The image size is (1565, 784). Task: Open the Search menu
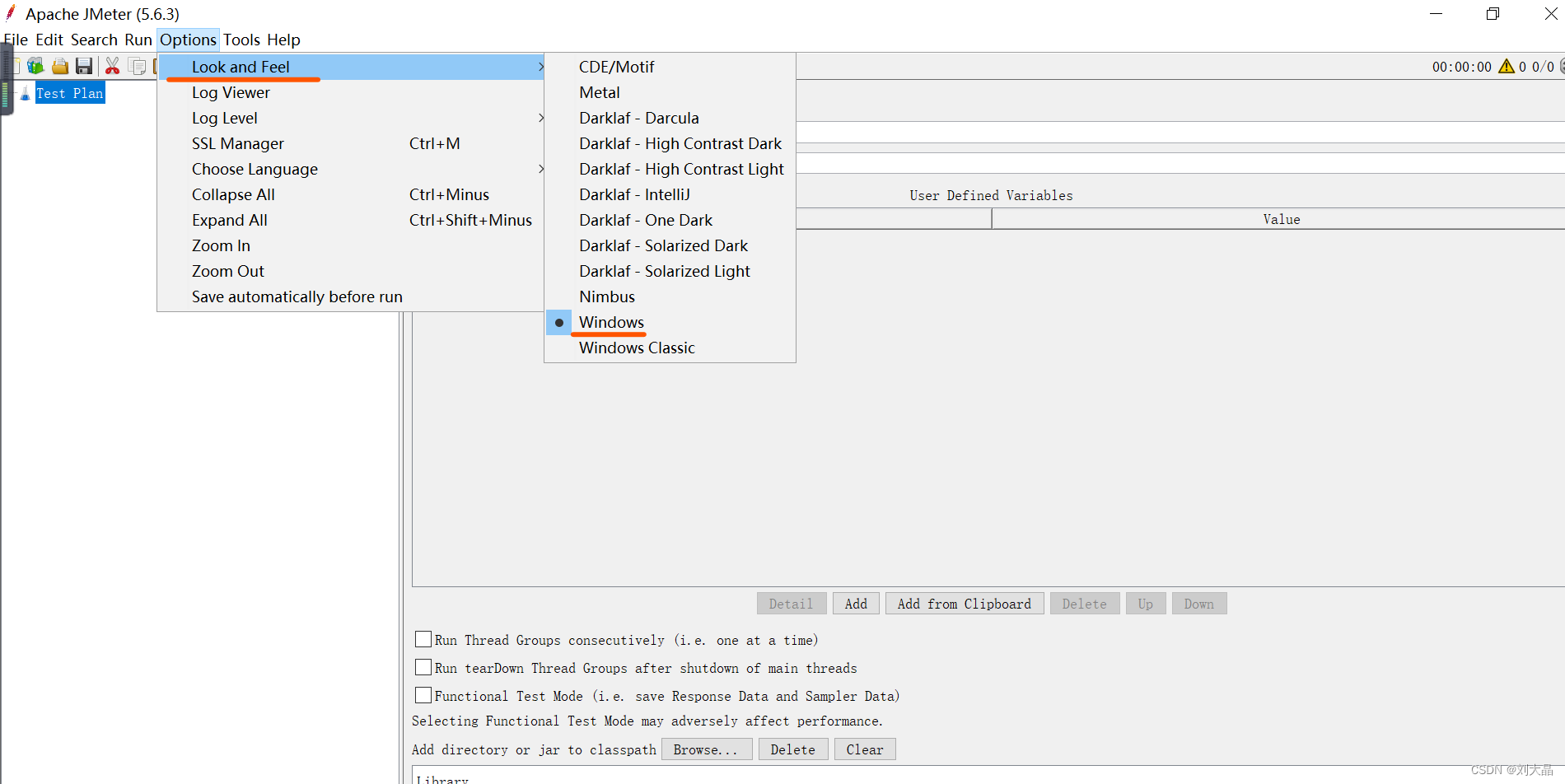94,40
